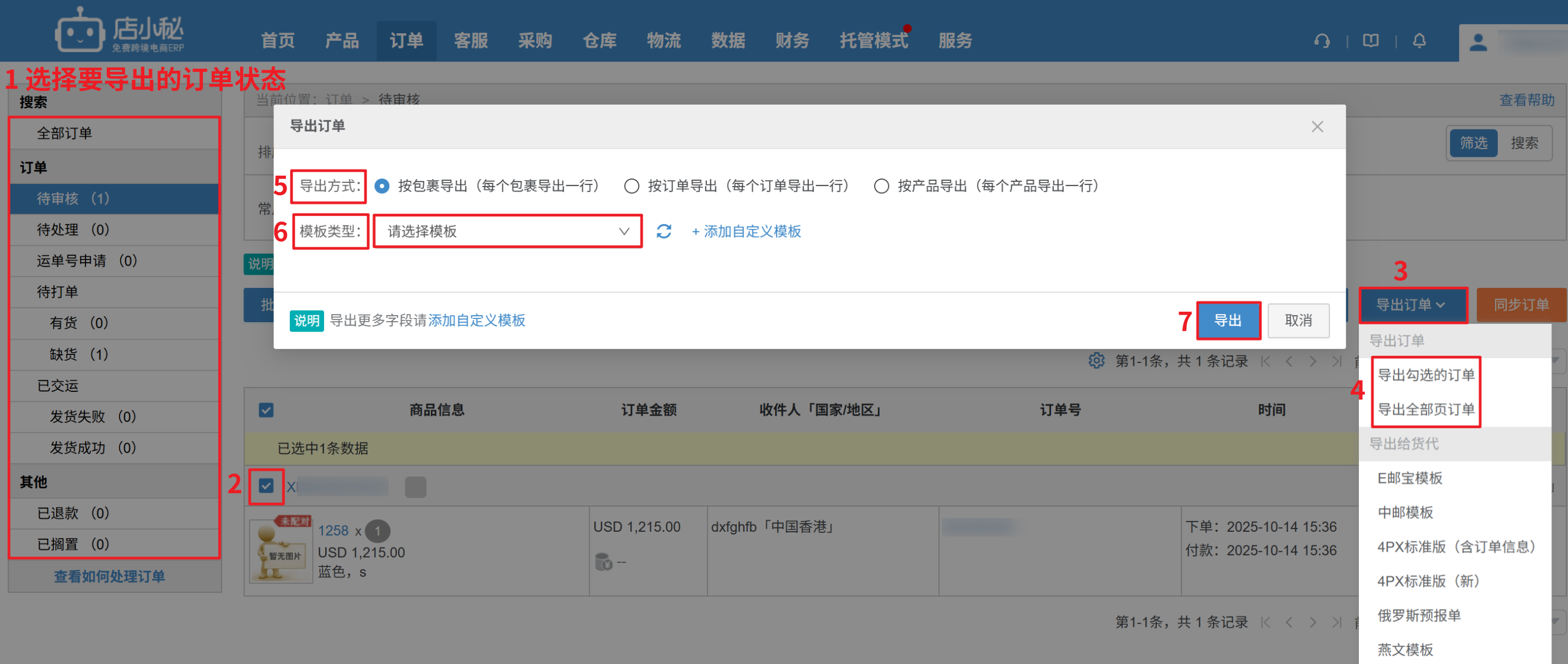1568x664 pixels.
Task: Open the 请选择模板 template dropdown
Action: coord(507,231)
